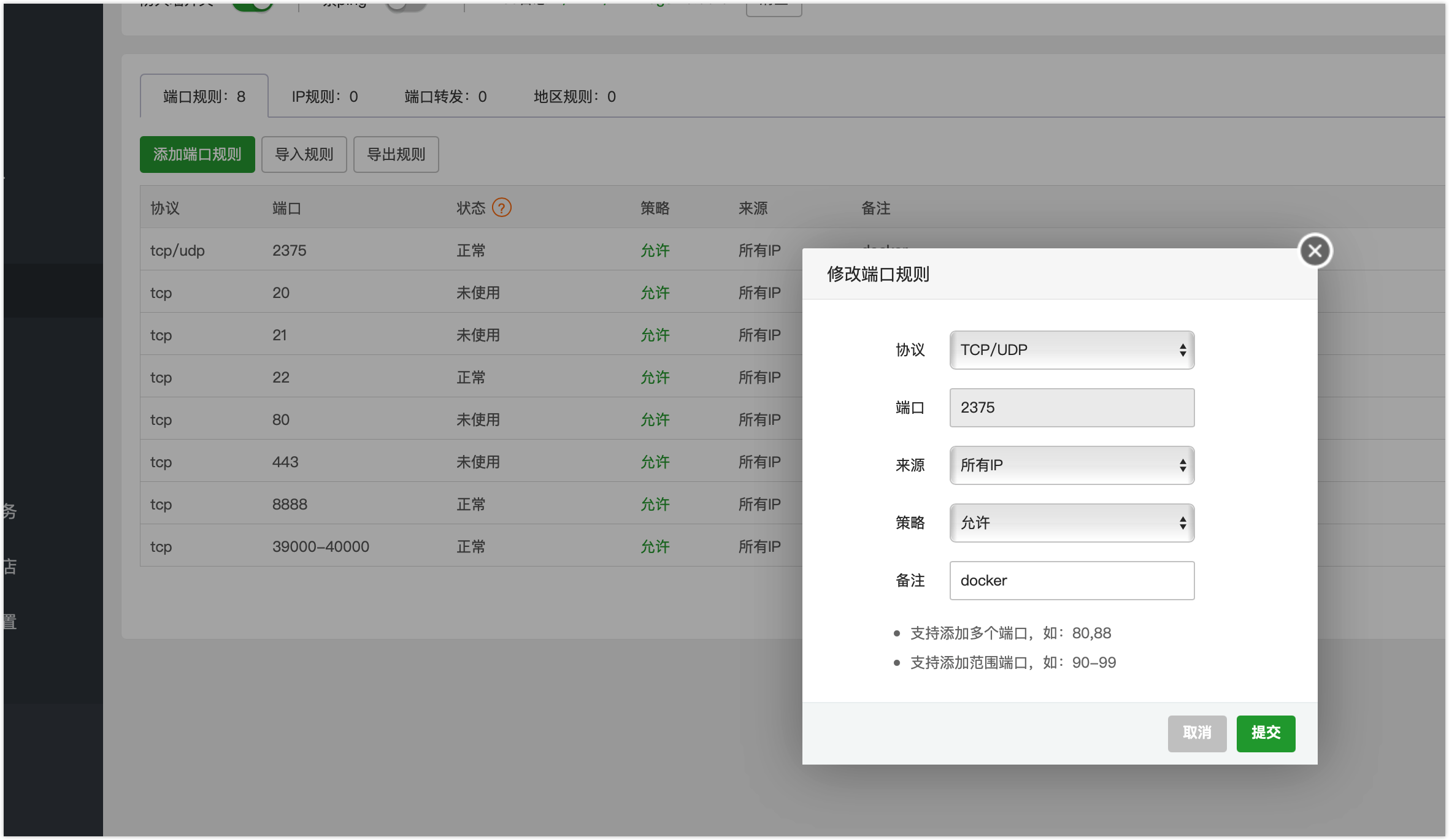Open the 协议 TCP/UDP dropdown
The width and height of the screenshot is (1449, 840).
(1071, 350)
